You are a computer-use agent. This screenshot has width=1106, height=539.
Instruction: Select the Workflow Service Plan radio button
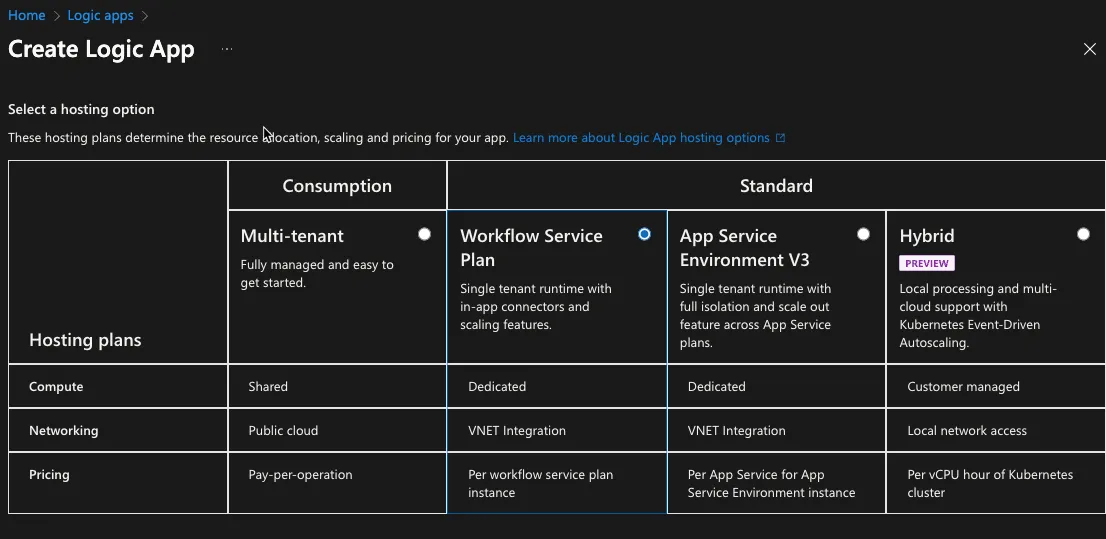tap(644, 234)
